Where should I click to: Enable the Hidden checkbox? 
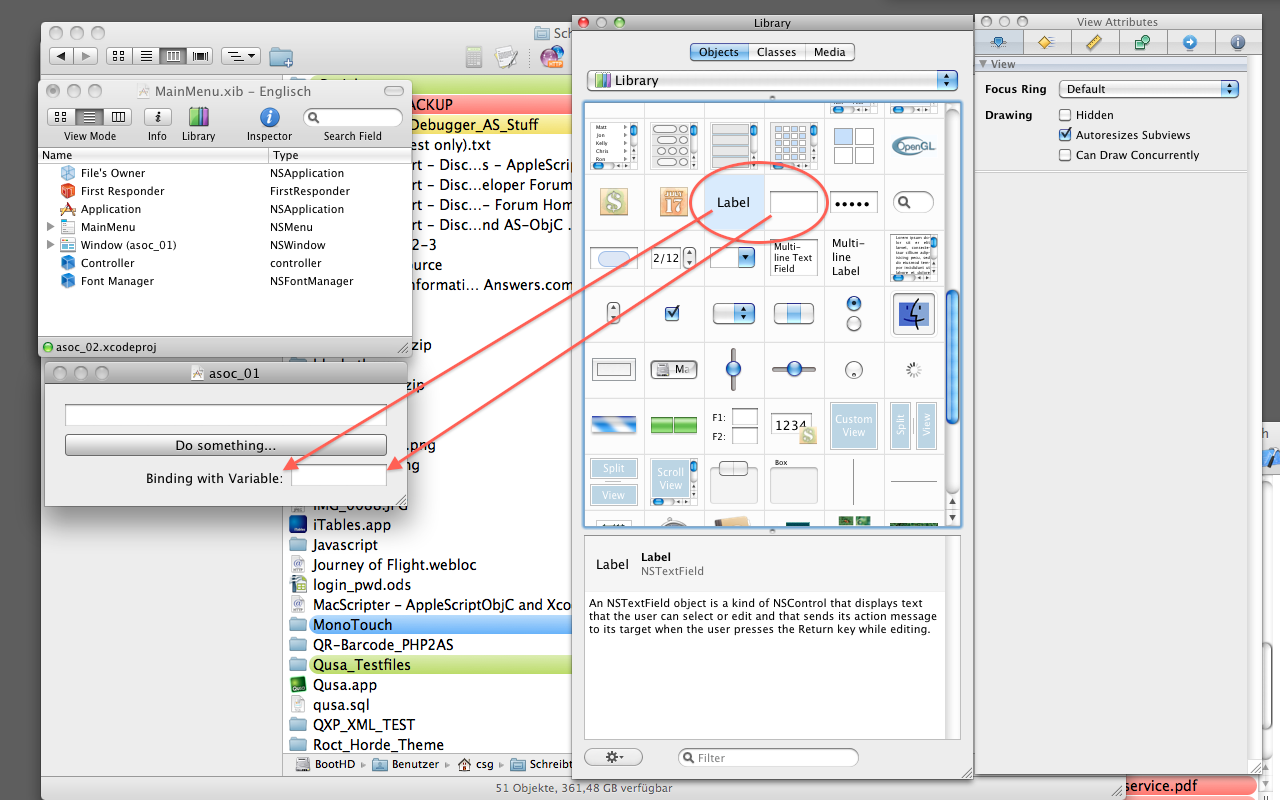pyautogui.click(x=1065, y=115)
